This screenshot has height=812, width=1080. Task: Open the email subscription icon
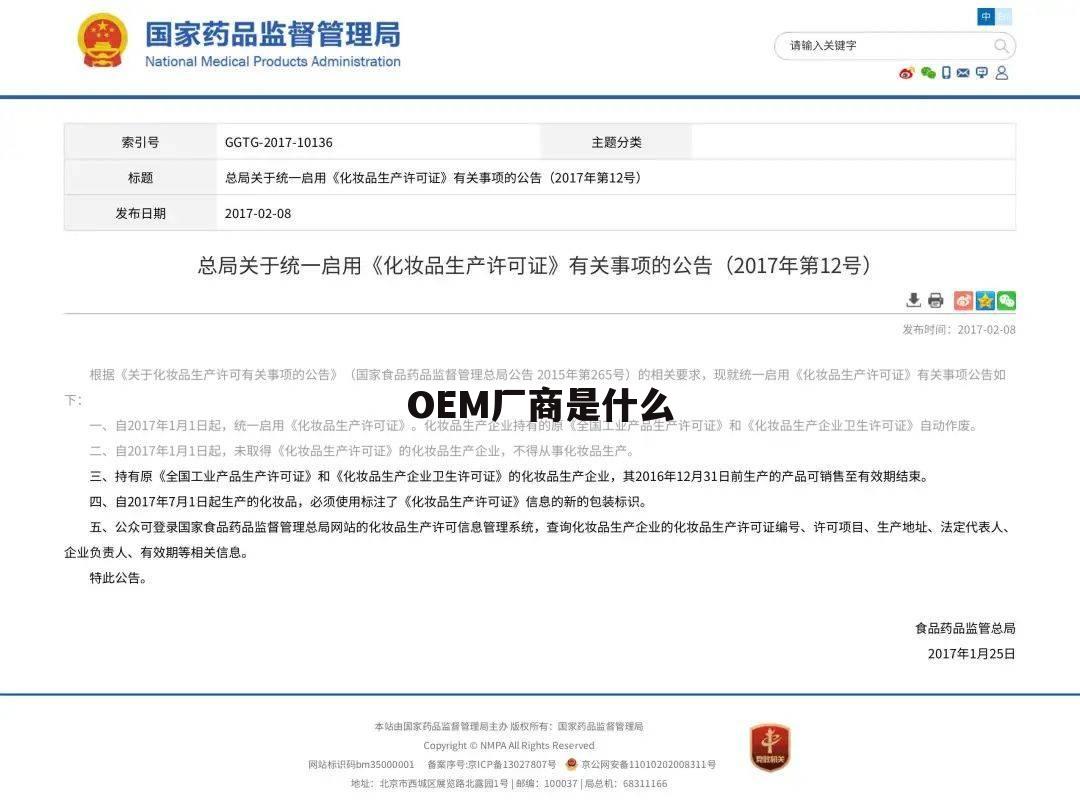961,72
